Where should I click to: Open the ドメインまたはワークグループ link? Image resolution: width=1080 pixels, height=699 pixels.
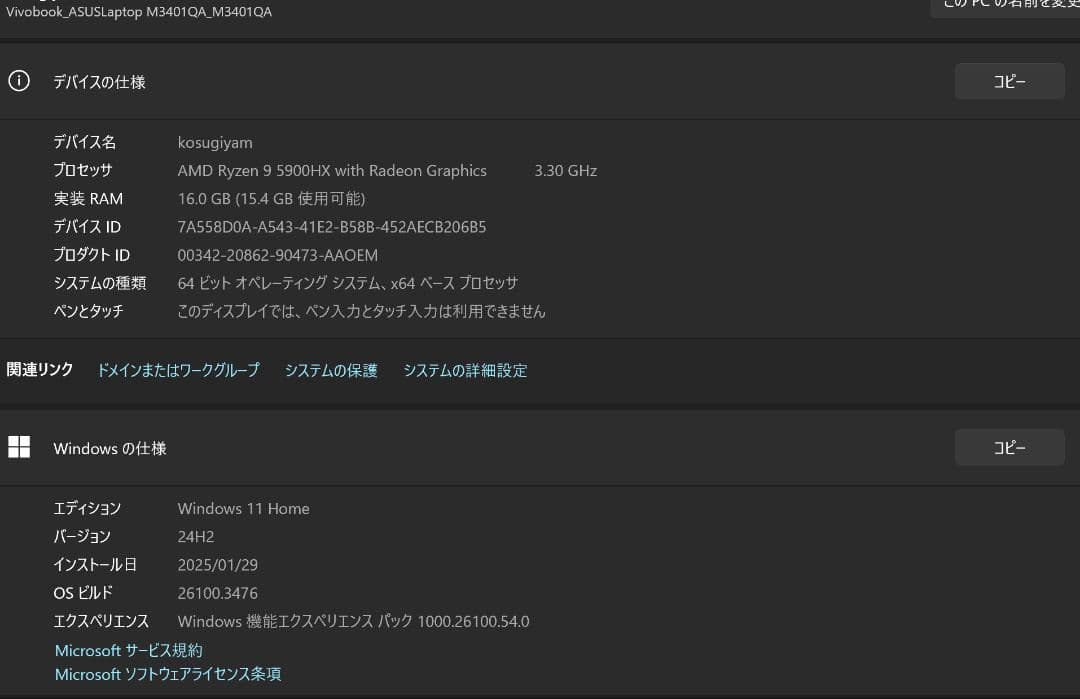pos(178,370)
